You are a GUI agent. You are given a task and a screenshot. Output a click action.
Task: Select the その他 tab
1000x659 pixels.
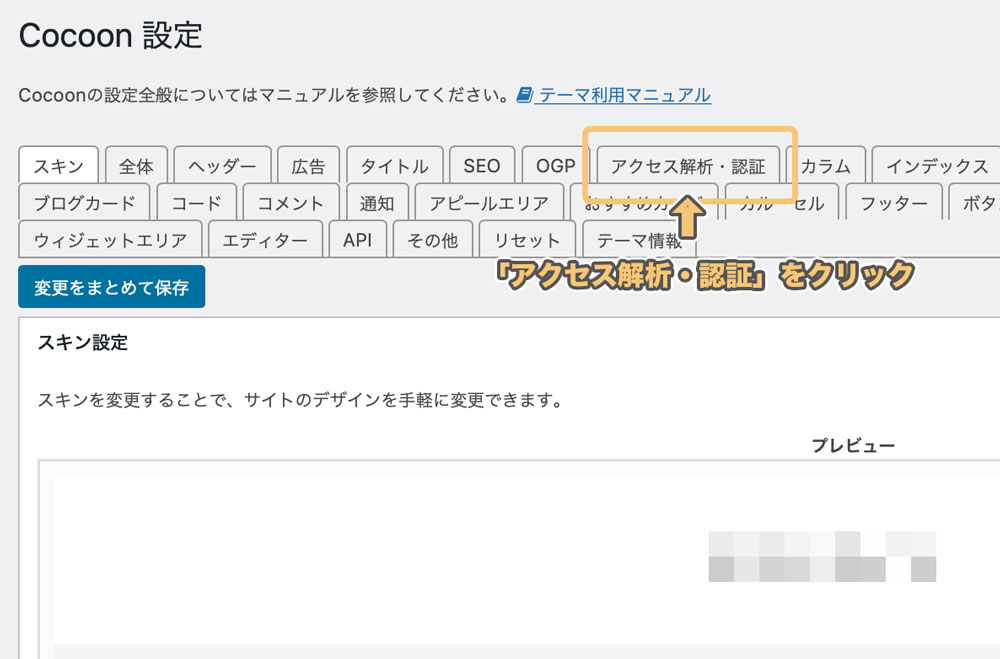coord(433,239)
